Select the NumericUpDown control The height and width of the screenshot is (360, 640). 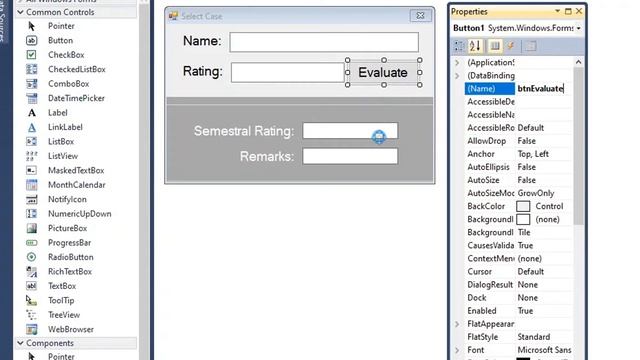coord(80,214)
